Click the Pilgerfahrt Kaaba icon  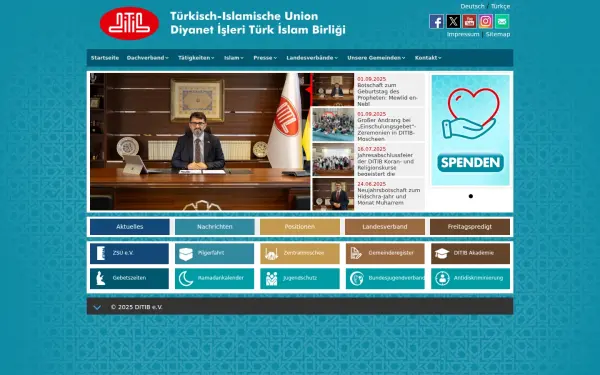186,254
